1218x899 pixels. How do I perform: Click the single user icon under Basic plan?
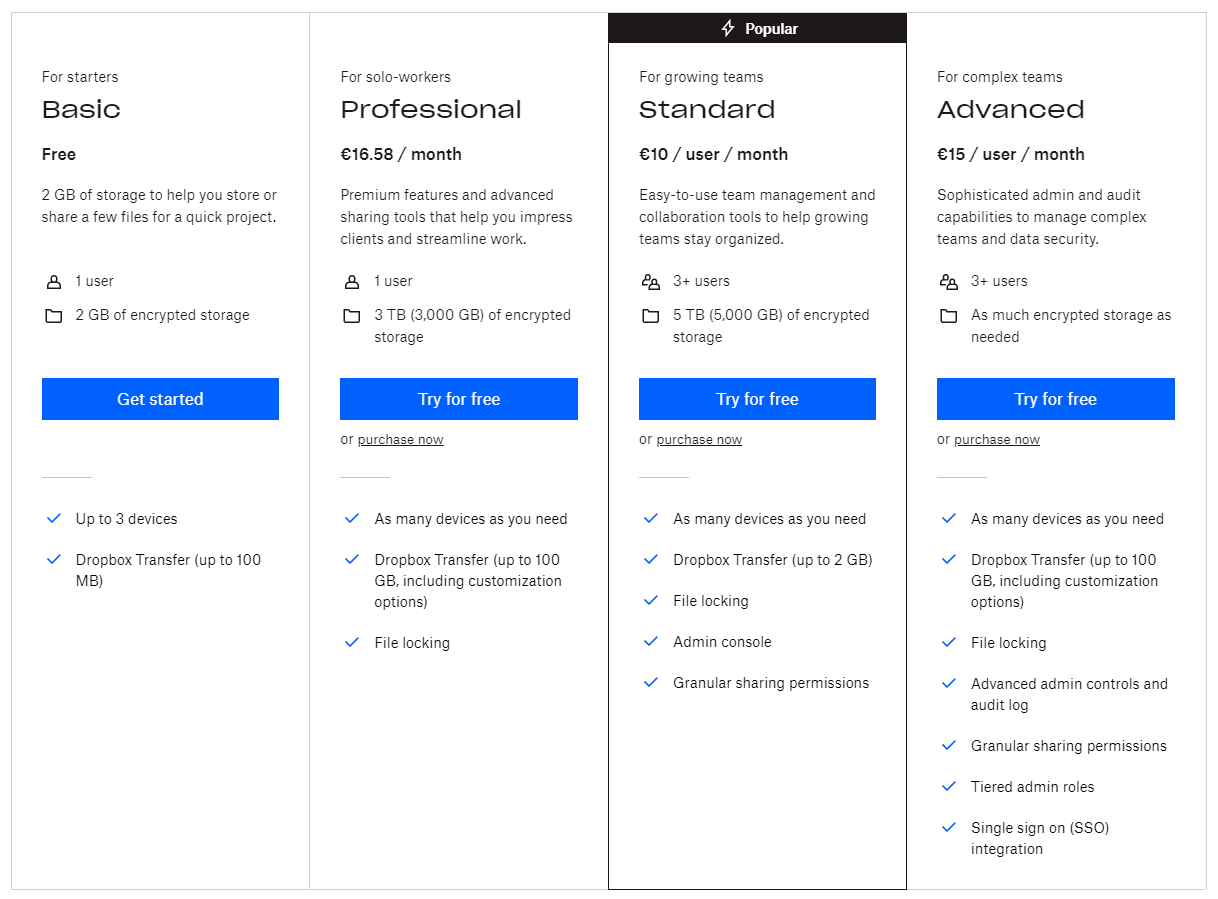54,282
